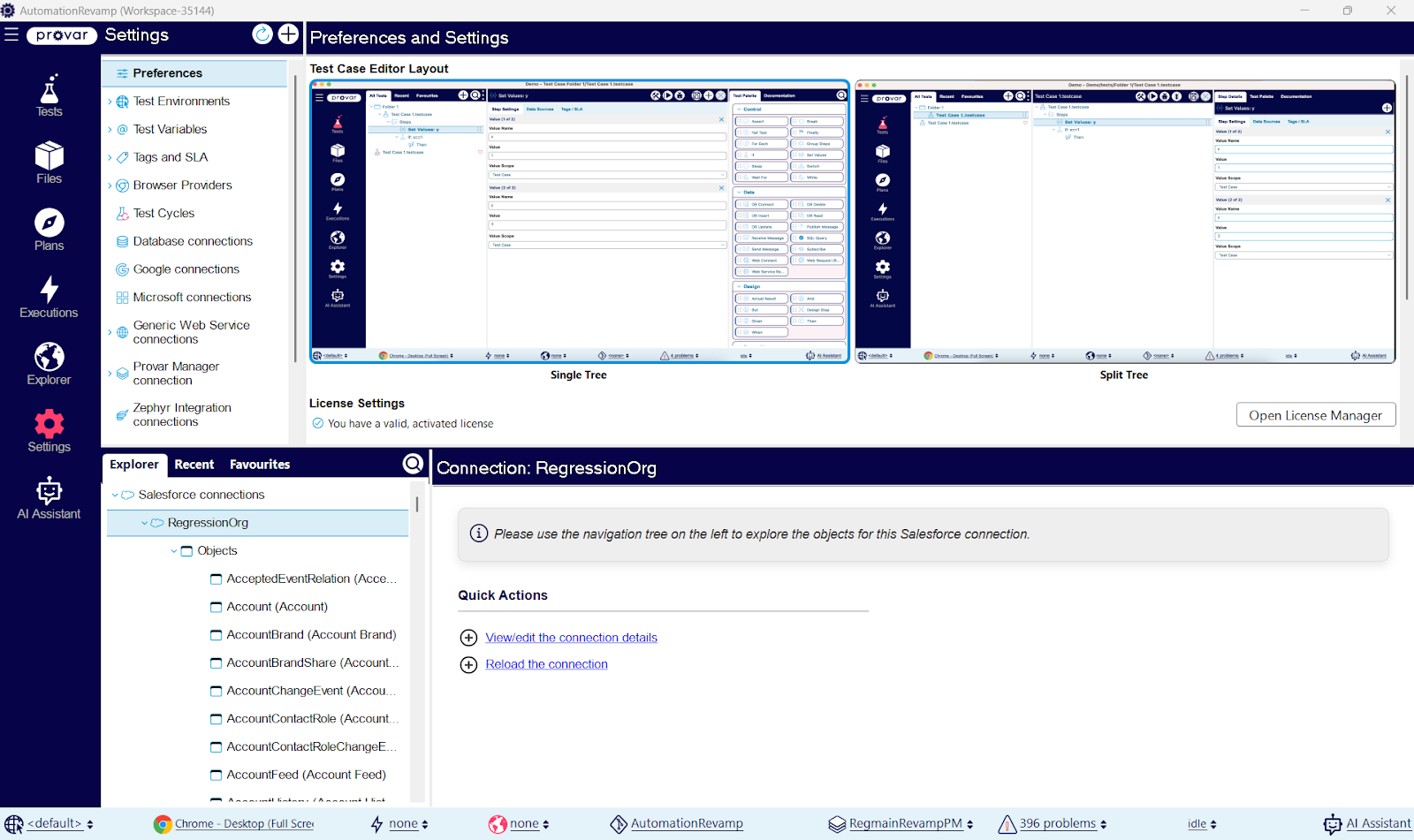Click the settings list scrollbar
This screenshot has height=840, width=1414.
295,218
